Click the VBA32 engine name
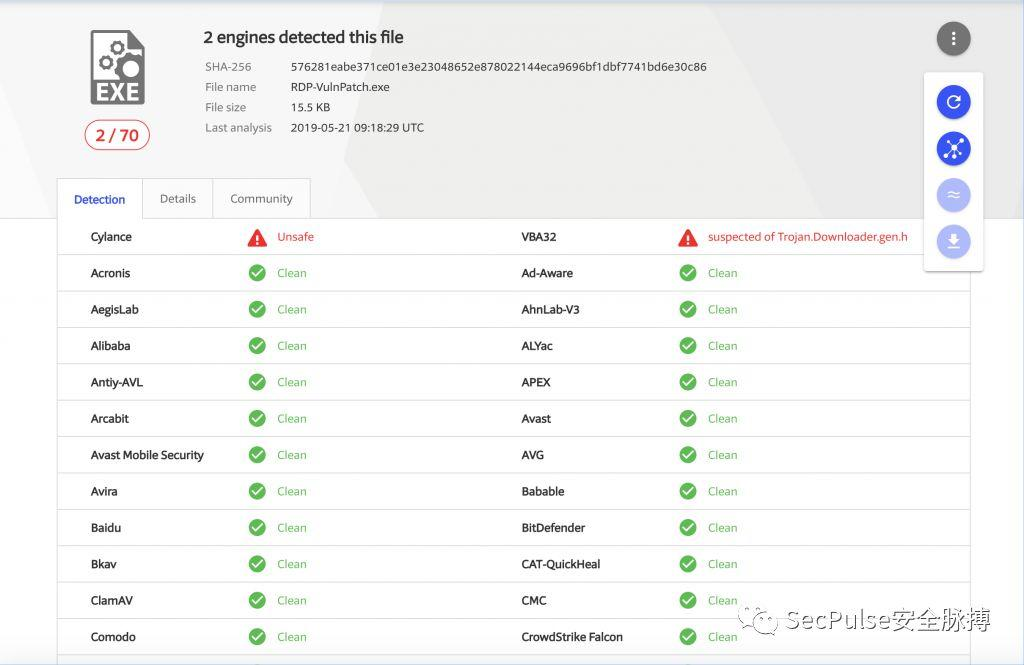 (539, 236)
